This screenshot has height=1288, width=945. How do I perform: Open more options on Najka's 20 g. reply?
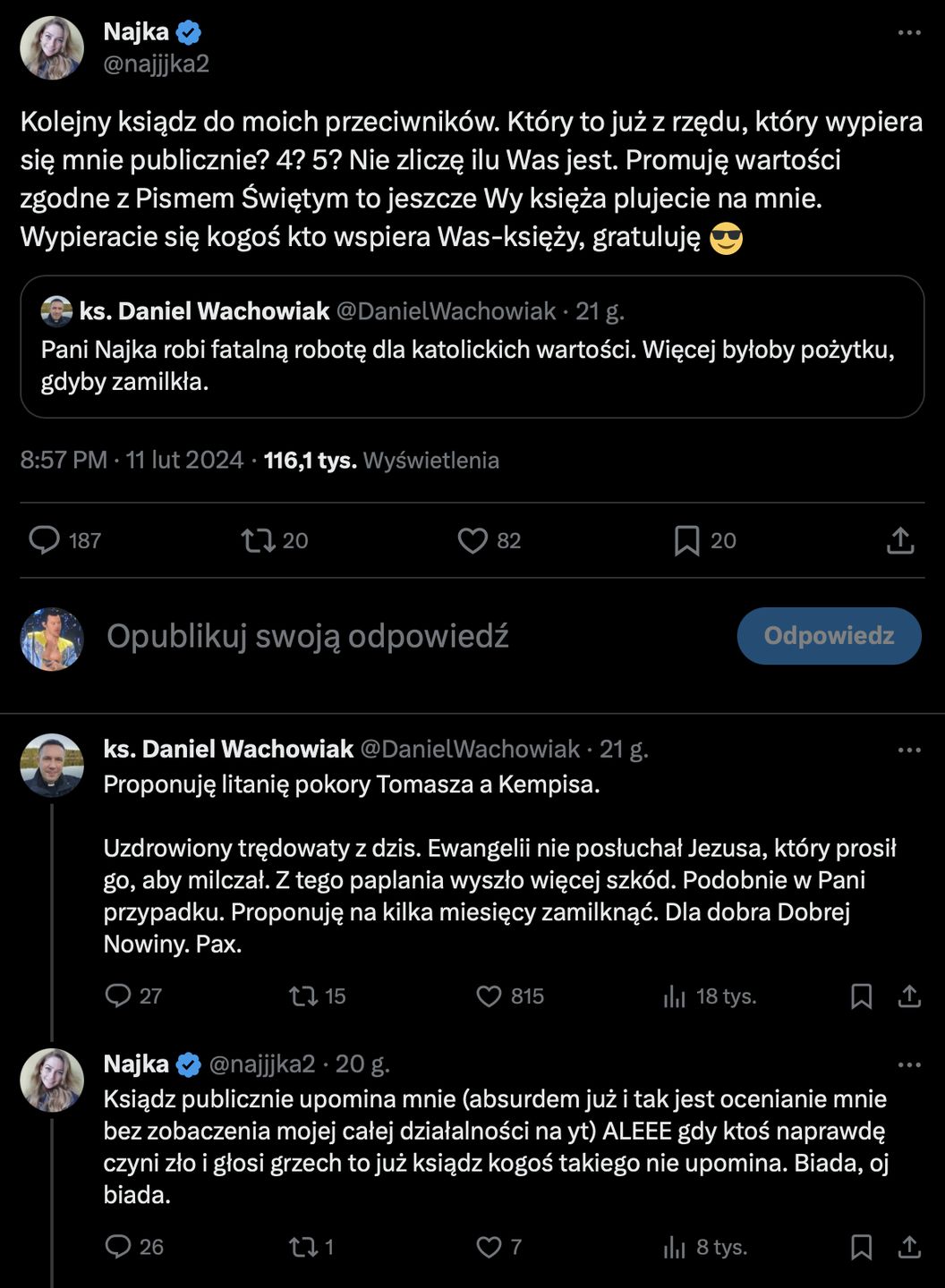coord(908,1064)
